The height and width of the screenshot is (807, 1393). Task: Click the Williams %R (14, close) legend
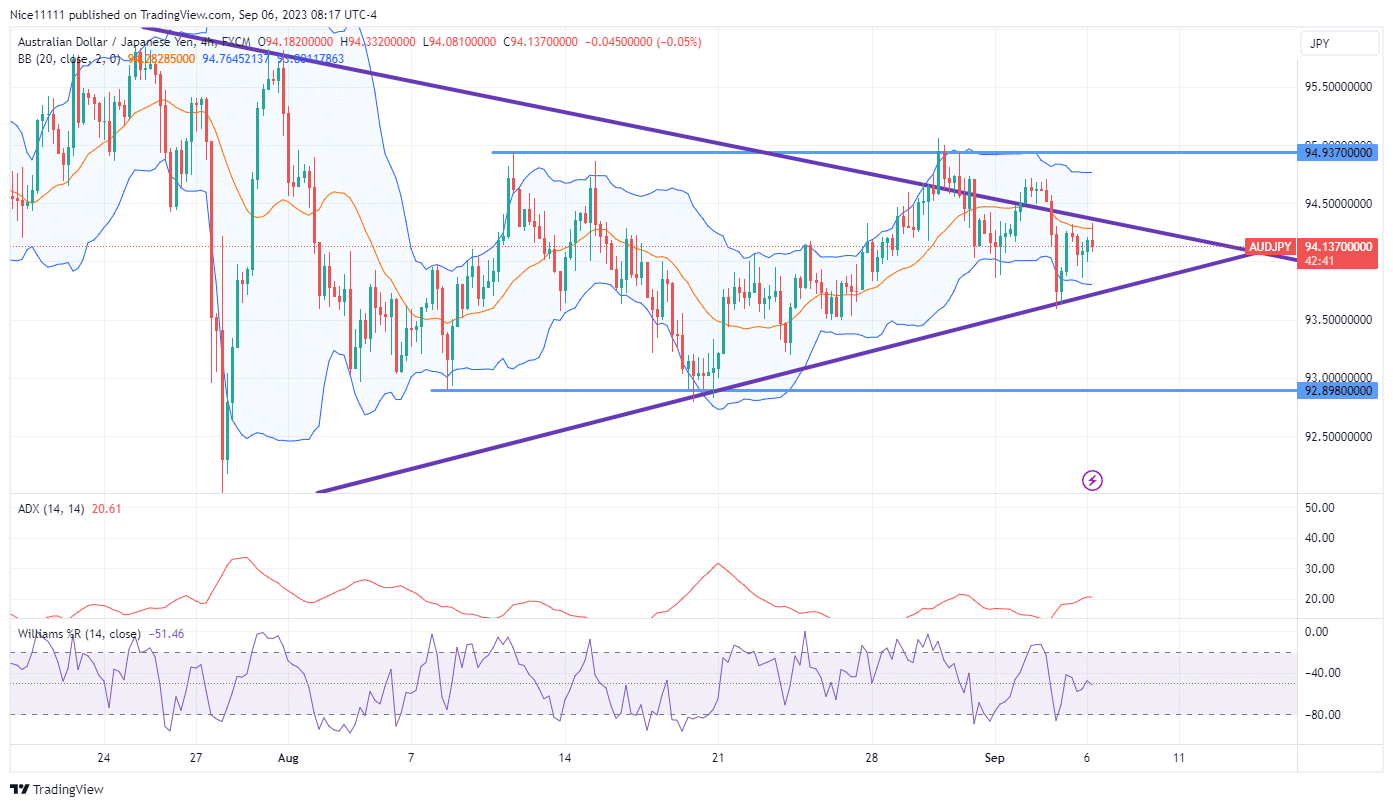coord(81,633)
